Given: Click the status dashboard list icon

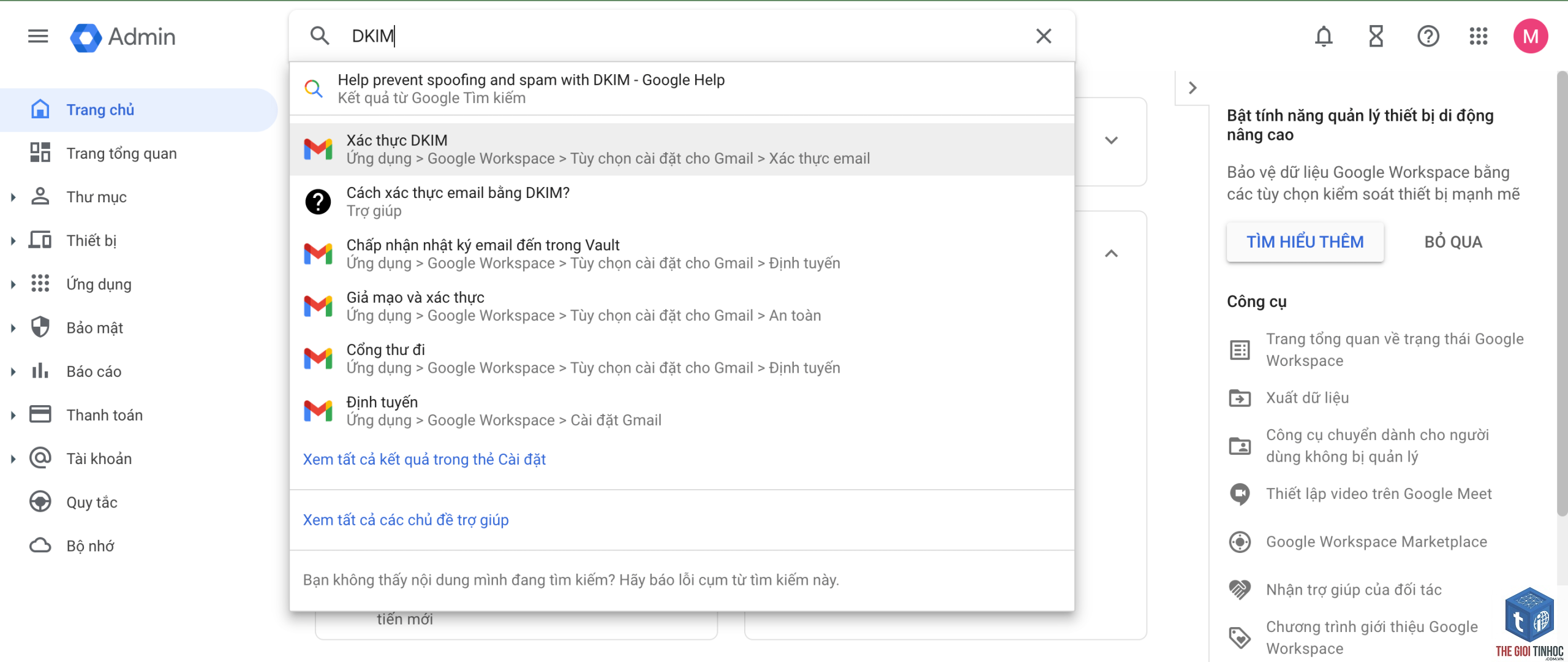Looking at the screenshot, I should point(1240,350).
